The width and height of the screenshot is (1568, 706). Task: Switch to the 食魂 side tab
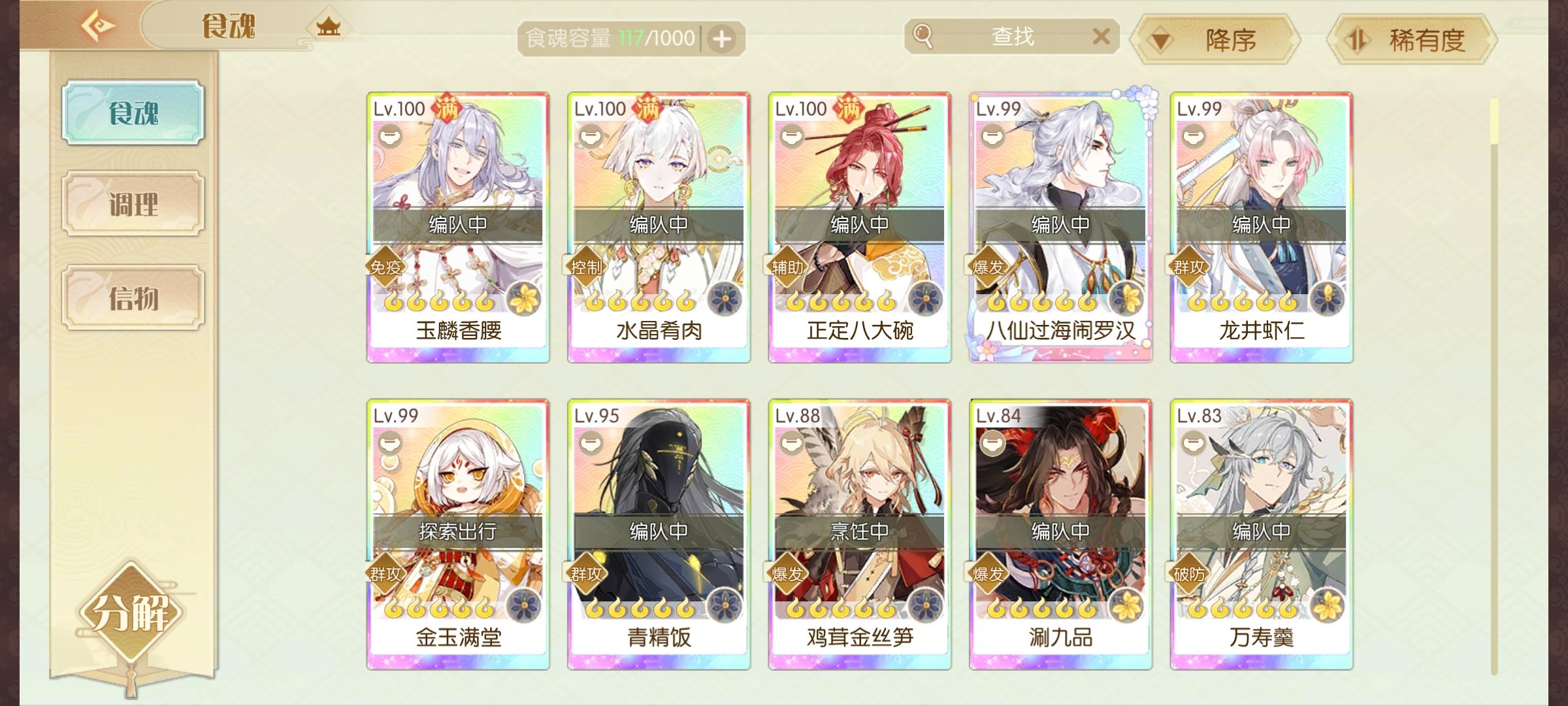(133, 113)
